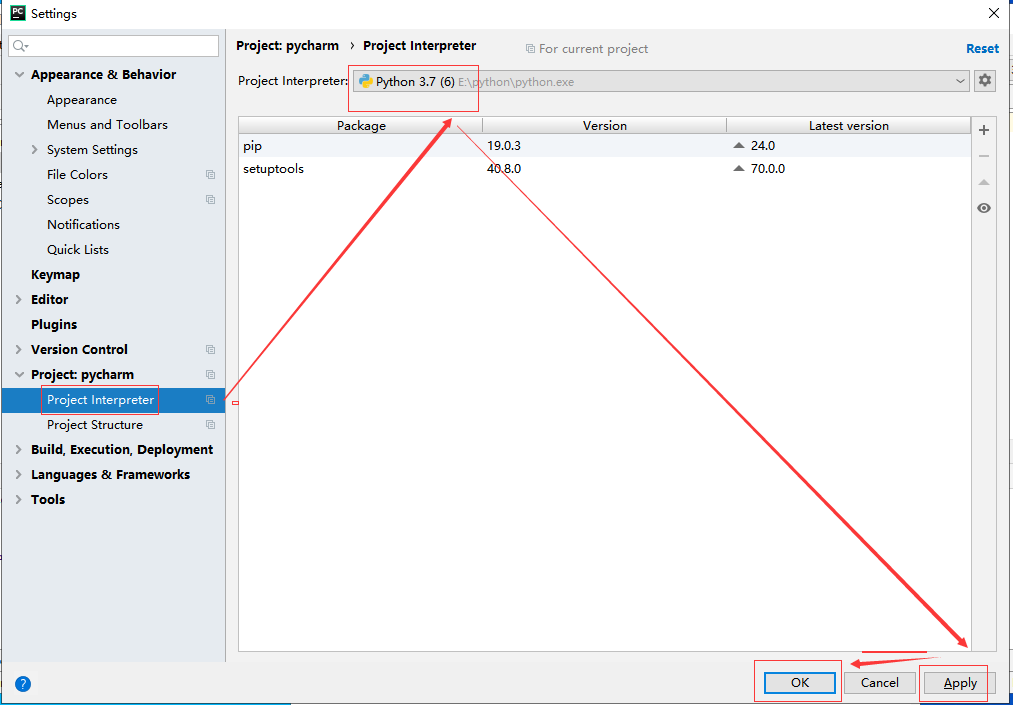Expand the Editor section

coord(19,300)
